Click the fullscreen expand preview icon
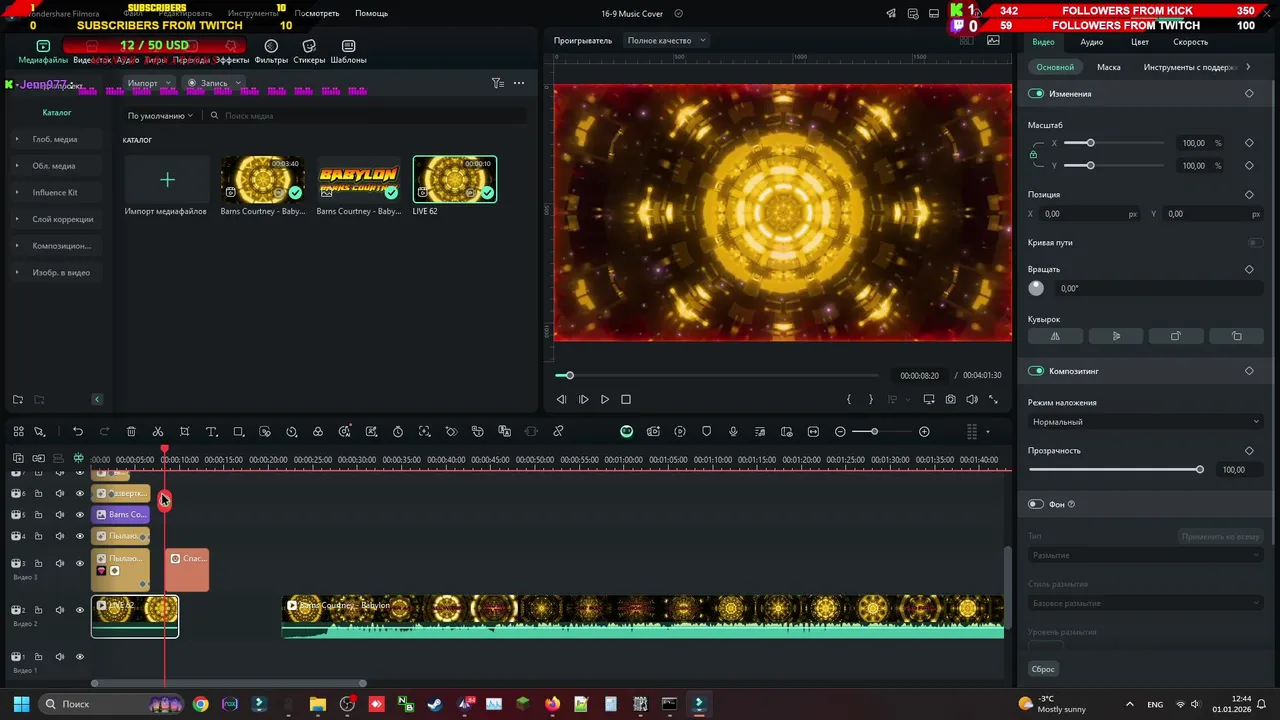 [993, 399]
